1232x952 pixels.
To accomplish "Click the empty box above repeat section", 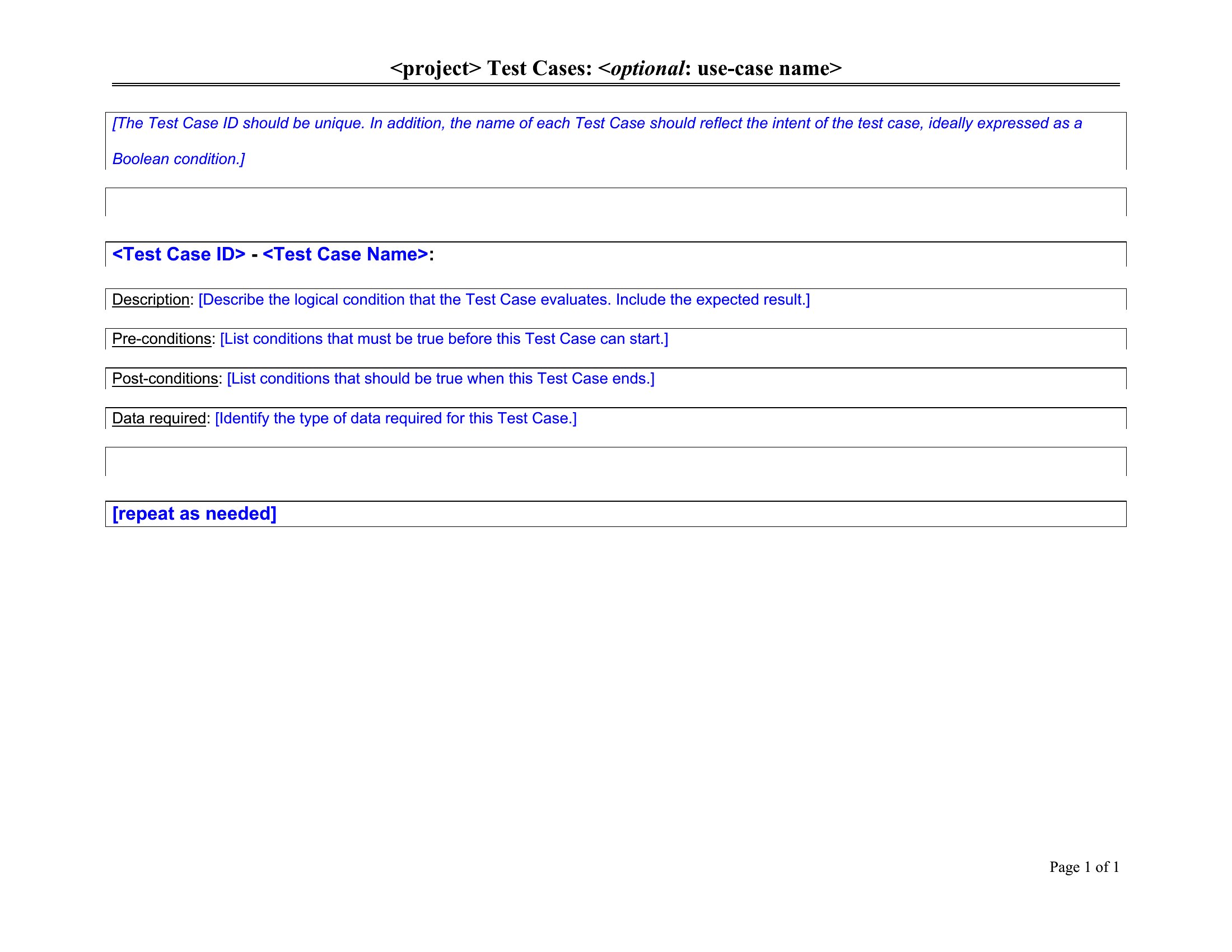I will coord(615,461).
